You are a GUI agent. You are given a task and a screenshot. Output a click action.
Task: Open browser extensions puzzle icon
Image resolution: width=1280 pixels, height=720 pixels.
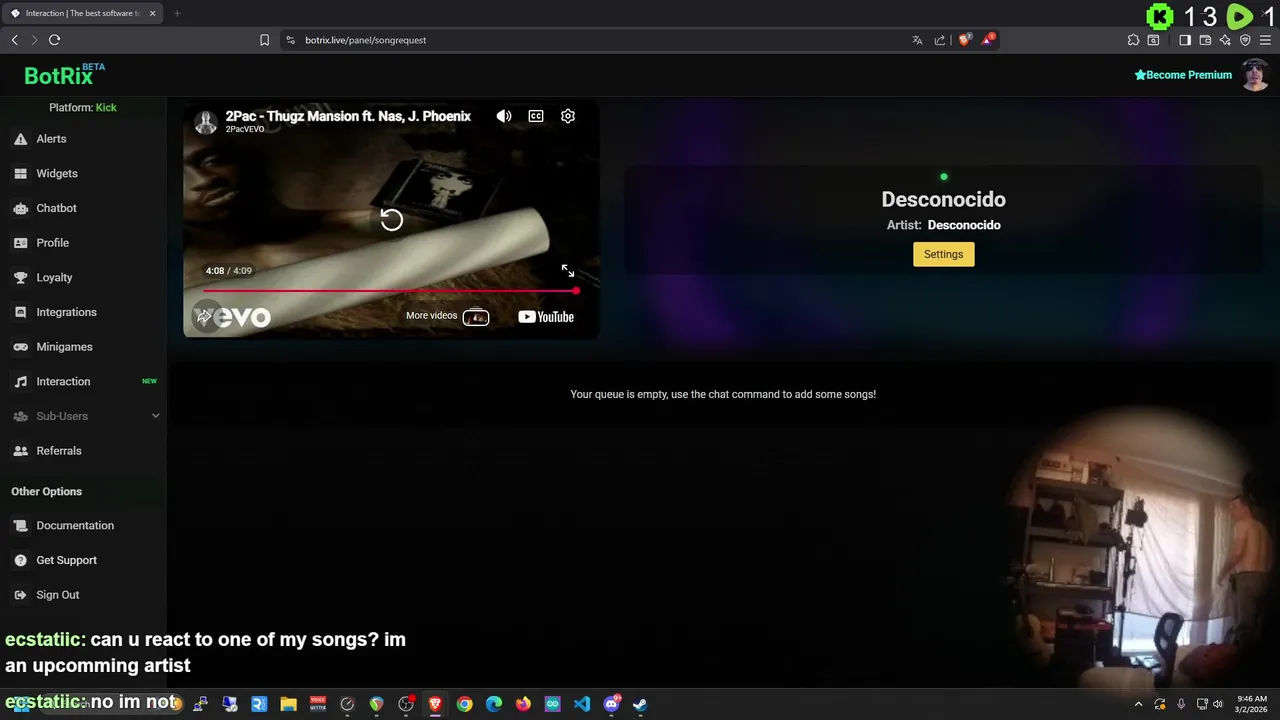click(1133, 40)
